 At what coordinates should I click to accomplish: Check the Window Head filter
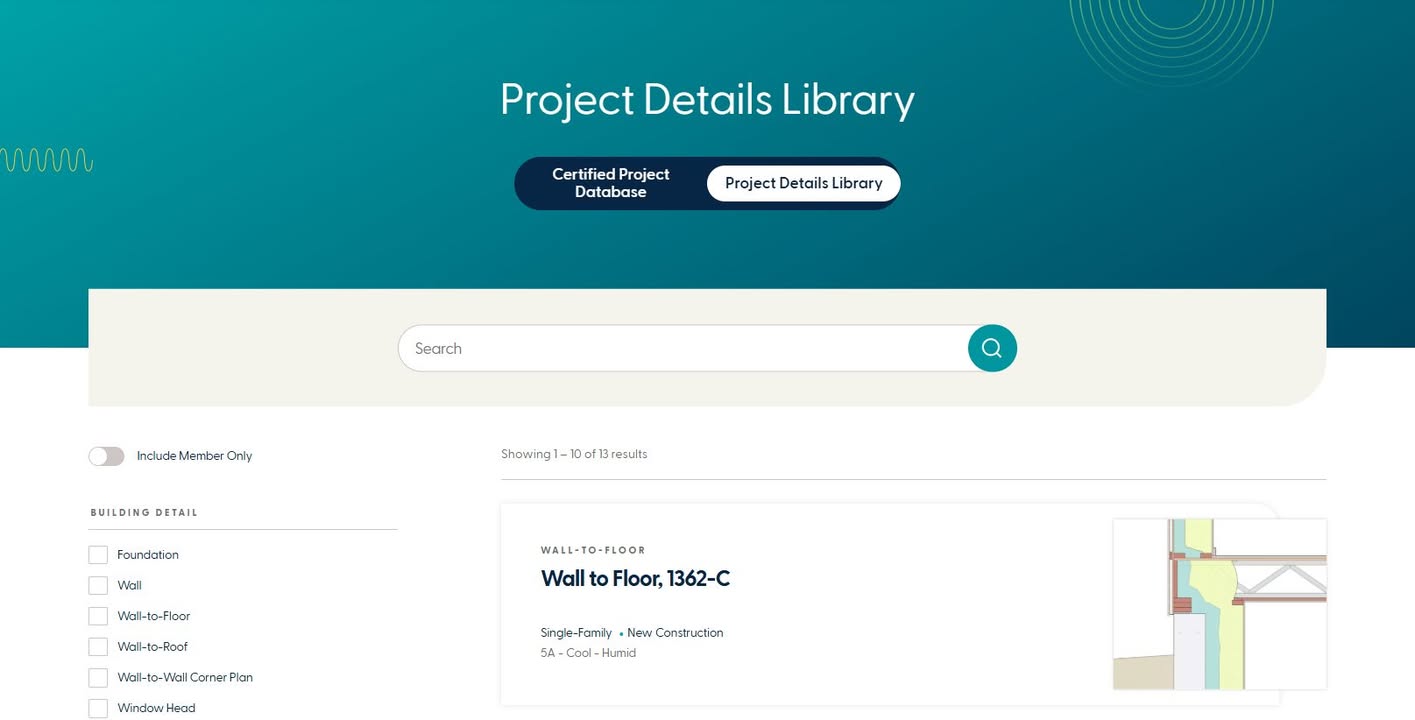98,708
